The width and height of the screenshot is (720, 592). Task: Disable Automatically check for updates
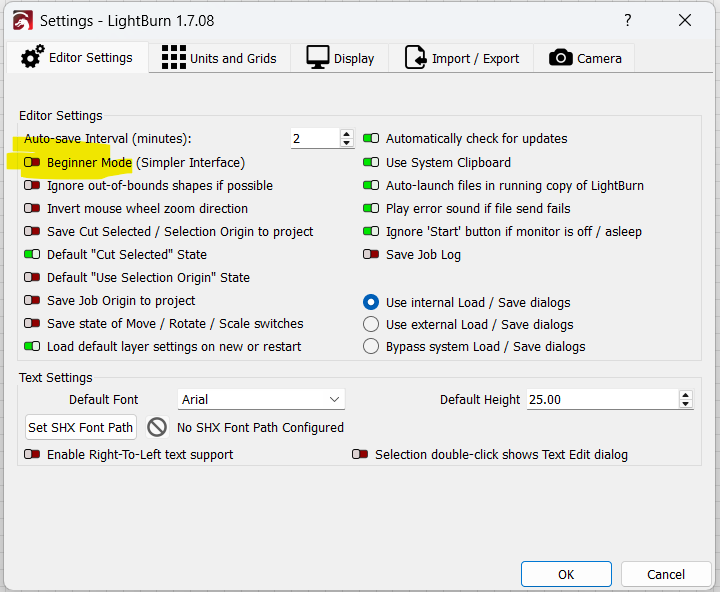(371, 138)
